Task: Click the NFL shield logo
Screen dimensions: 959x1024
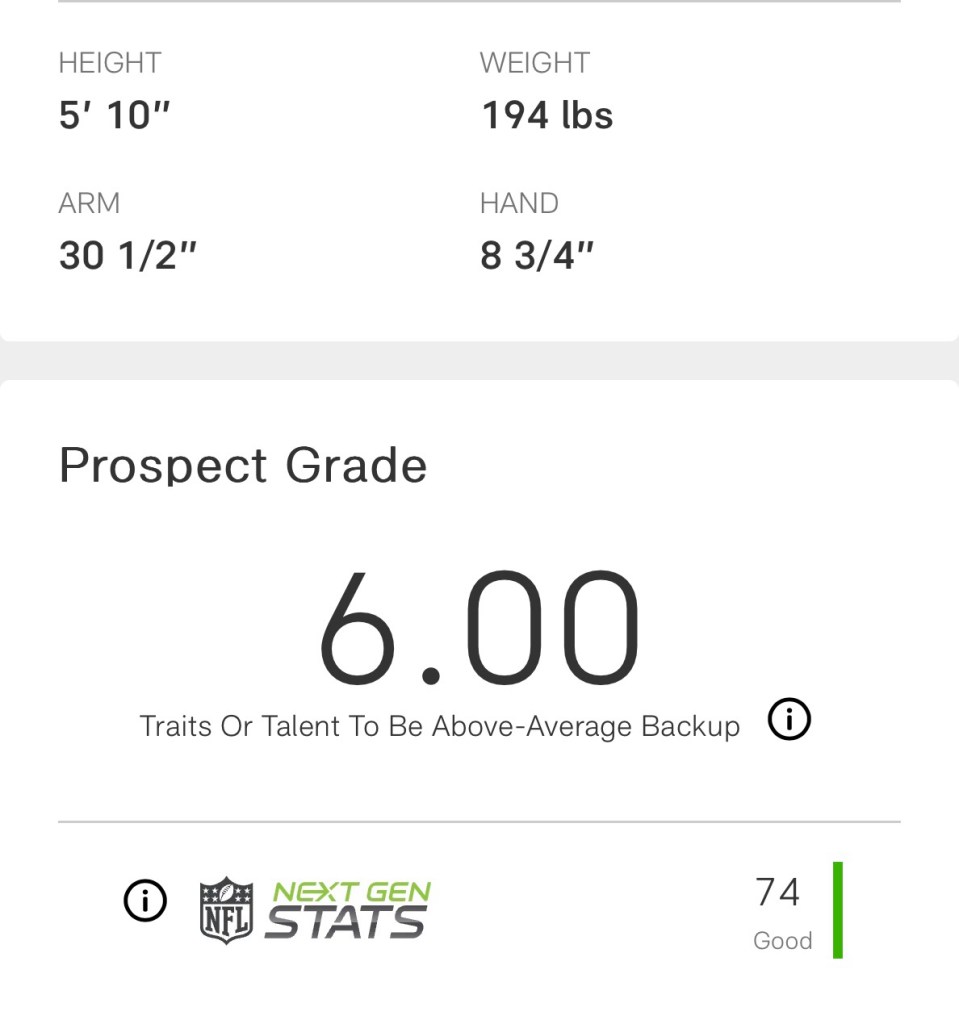Action: [x=227, y=909]
